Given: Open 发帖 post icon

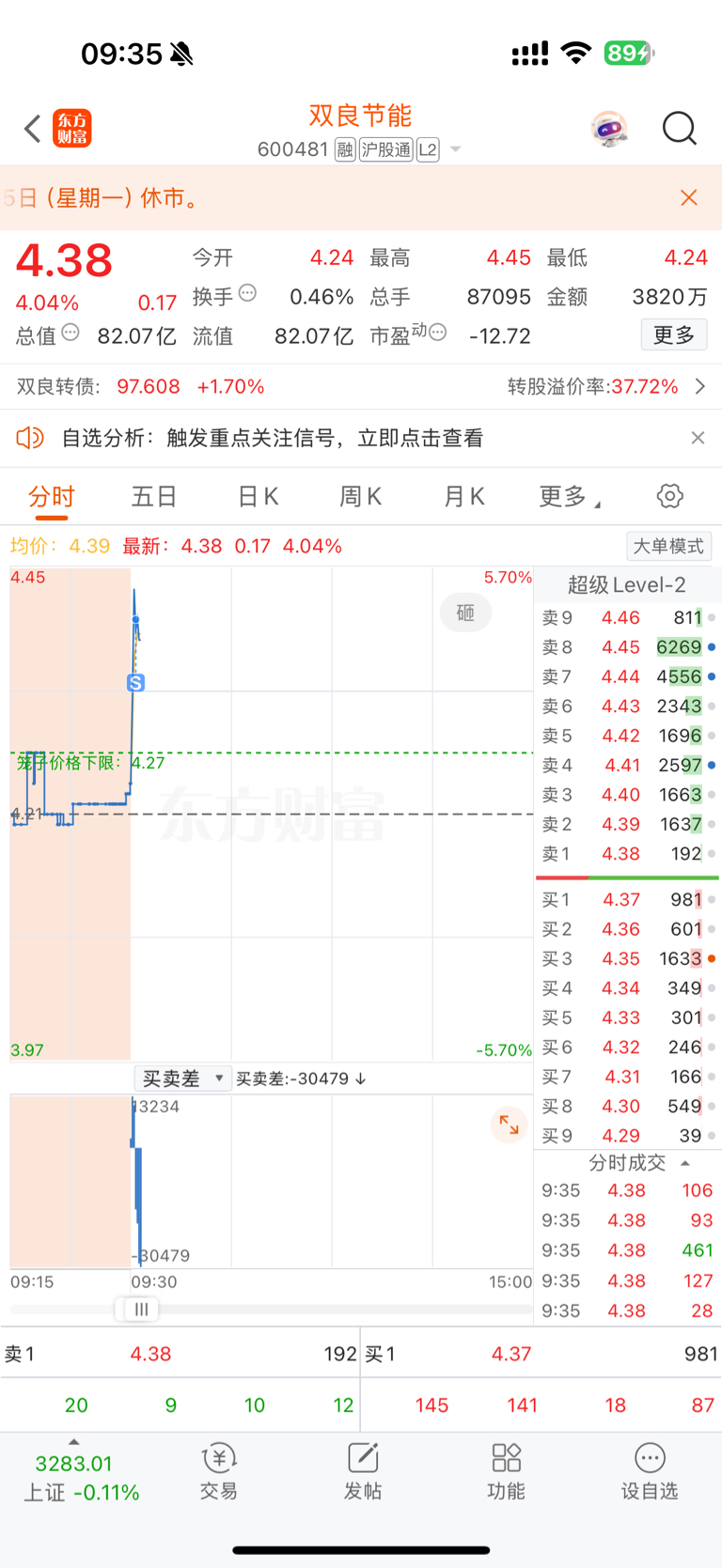Looking at the screenshot, I should click(x=363, y=1471).
